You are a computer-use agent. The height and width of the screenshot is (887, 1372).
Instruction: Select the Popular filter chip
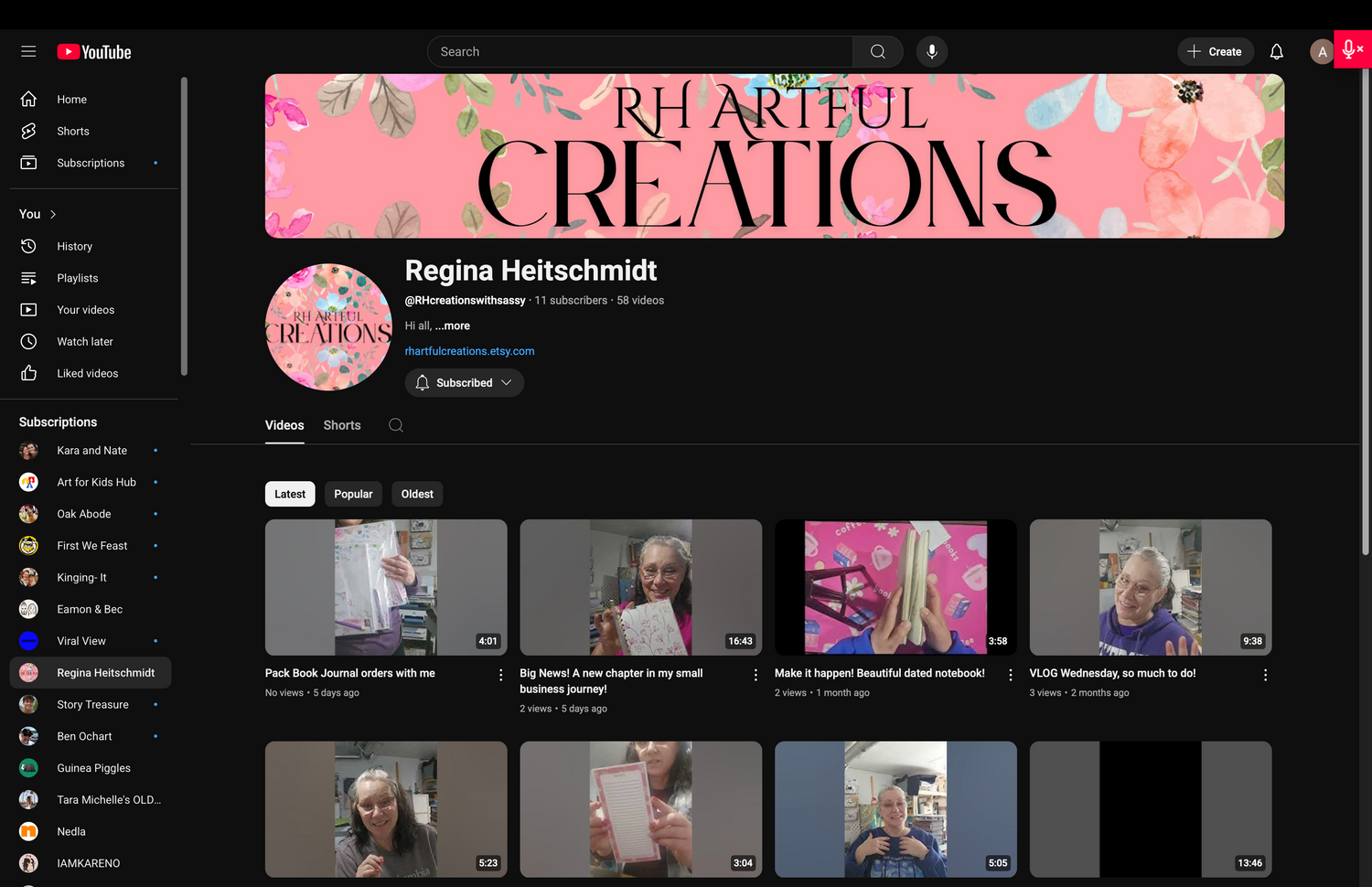click(353, 494)
